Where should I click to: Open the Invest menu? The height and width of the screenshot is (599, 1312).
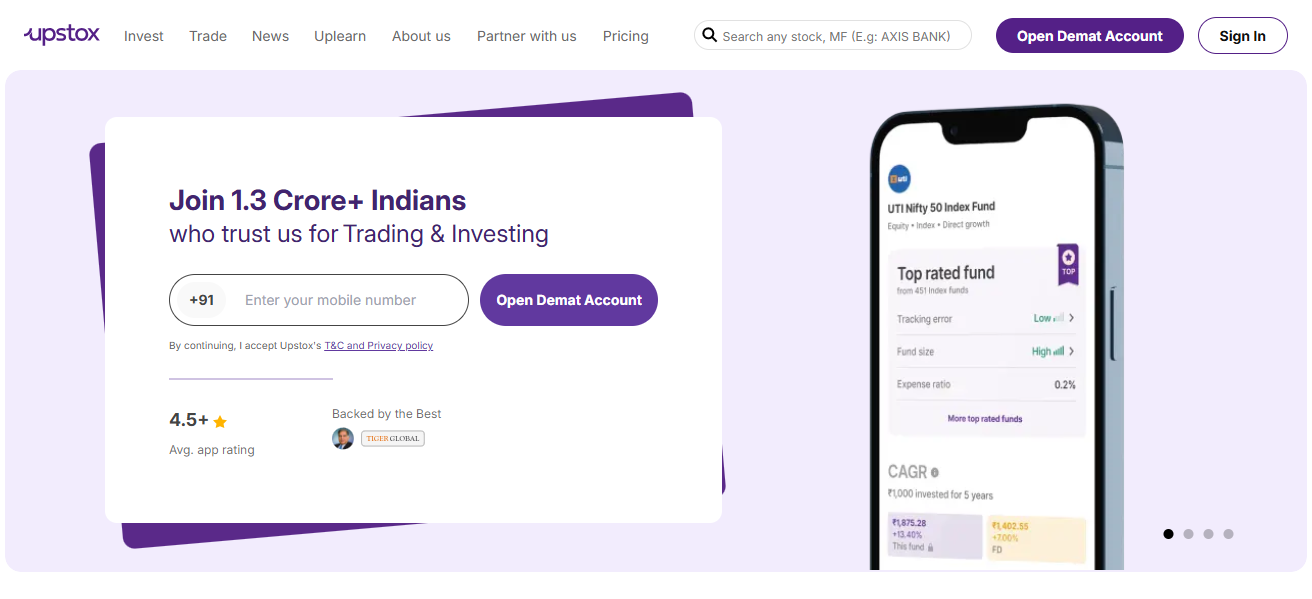point(144,36)
